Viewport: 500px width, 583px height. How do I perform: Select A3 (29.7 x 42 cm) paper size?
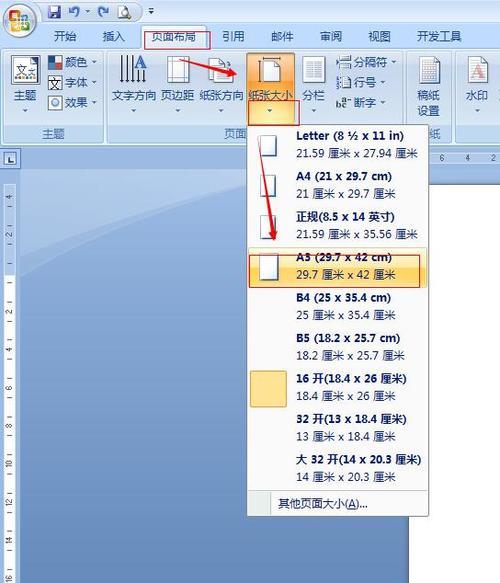tap(338, 267)
